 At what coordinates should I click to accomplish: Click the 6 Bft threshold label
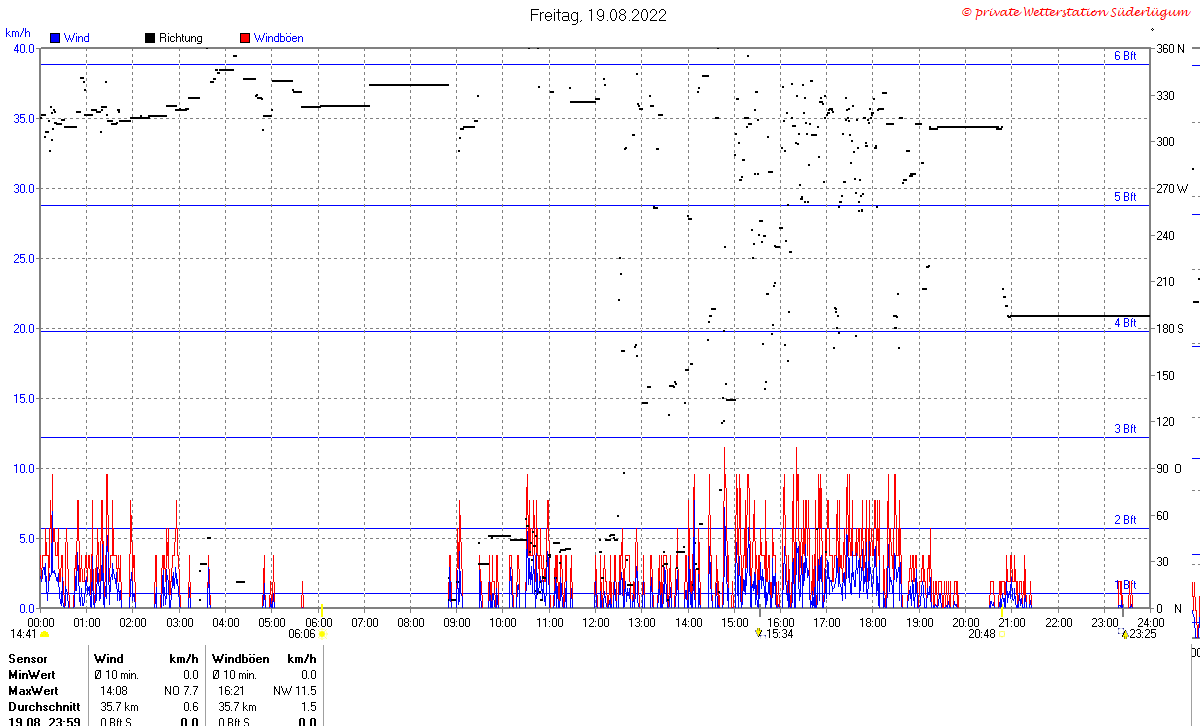(x=1125, y=56)
